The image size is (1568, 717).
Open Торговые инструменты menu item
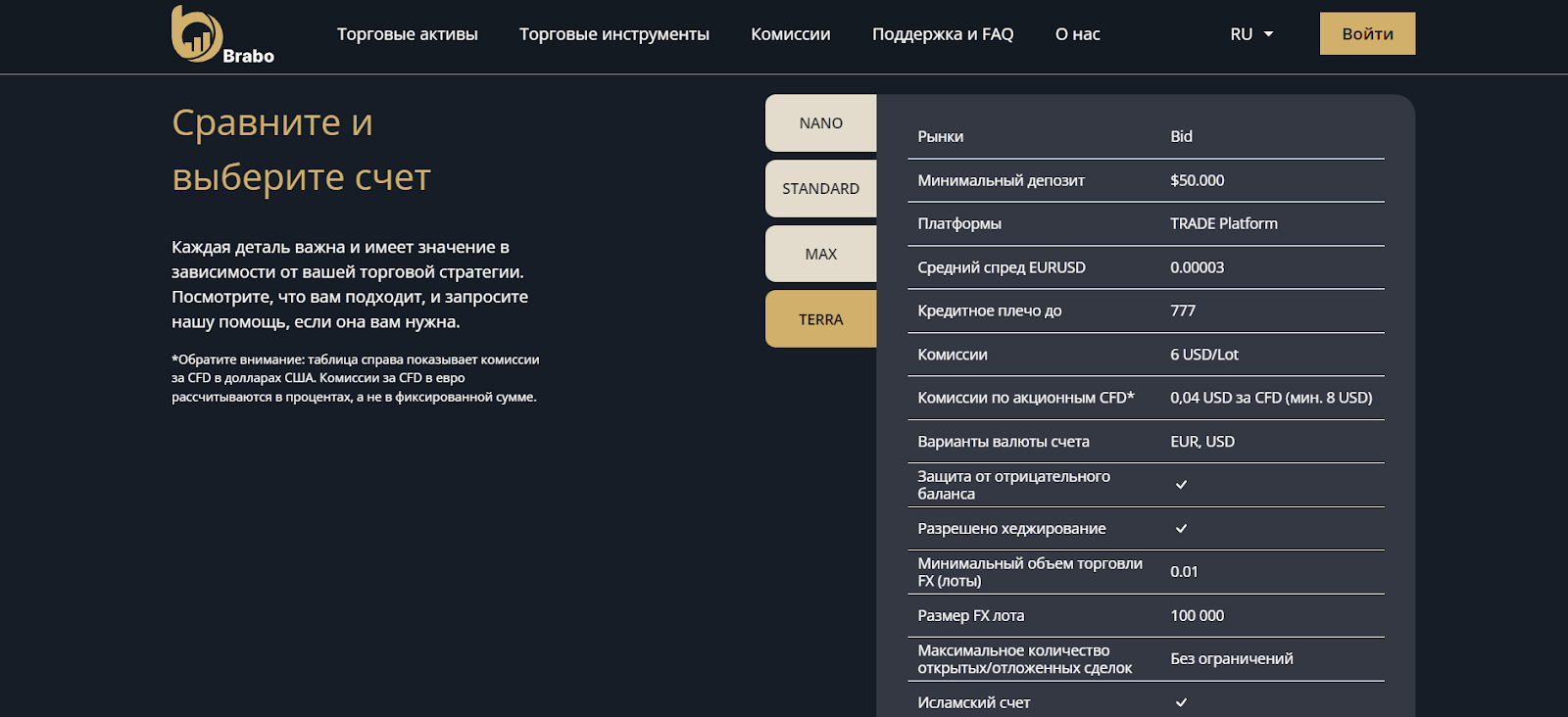[614, 34]
